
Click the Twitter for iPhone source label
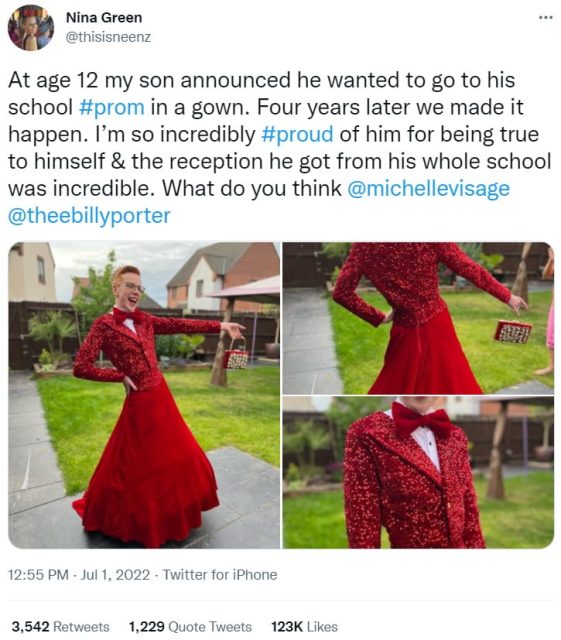(220, 575)
